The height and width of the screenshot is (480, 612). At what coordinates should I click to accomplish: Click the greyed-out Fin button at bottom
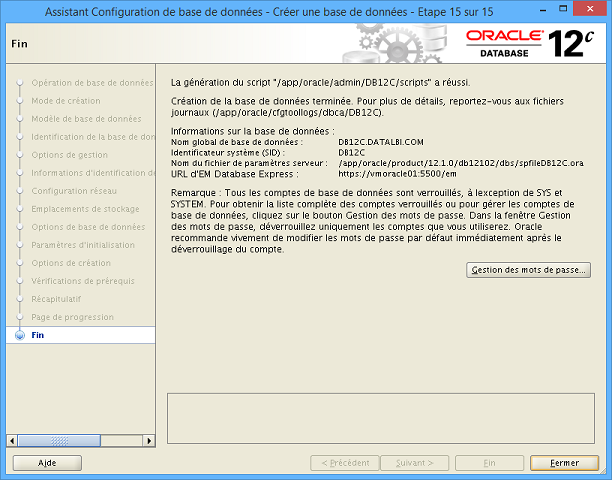click(489, 463)
